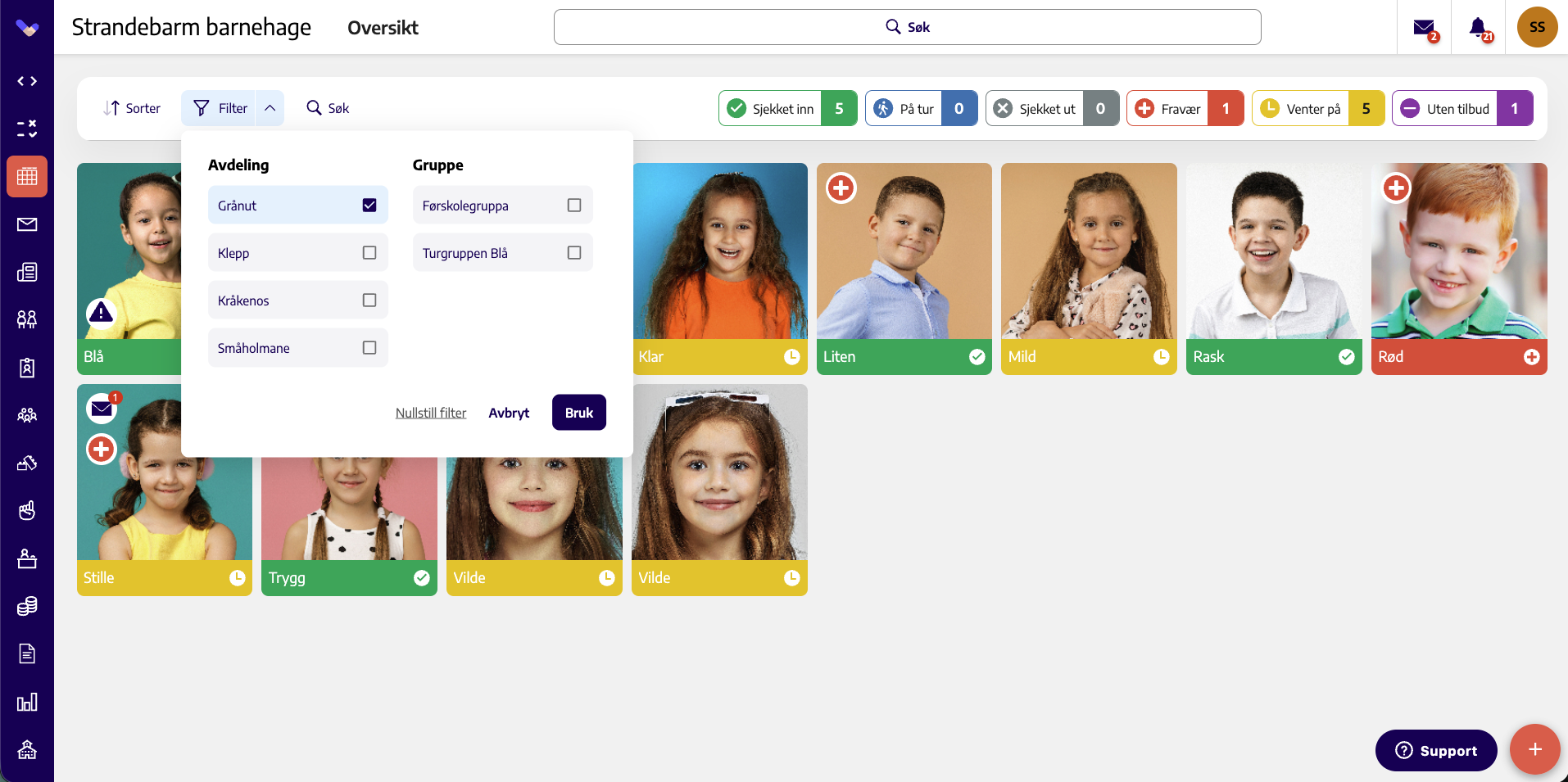Screen dimensions: 1568x782
Task: Click the warning triangle on Blå card
Action: click(x=101, y=312)
